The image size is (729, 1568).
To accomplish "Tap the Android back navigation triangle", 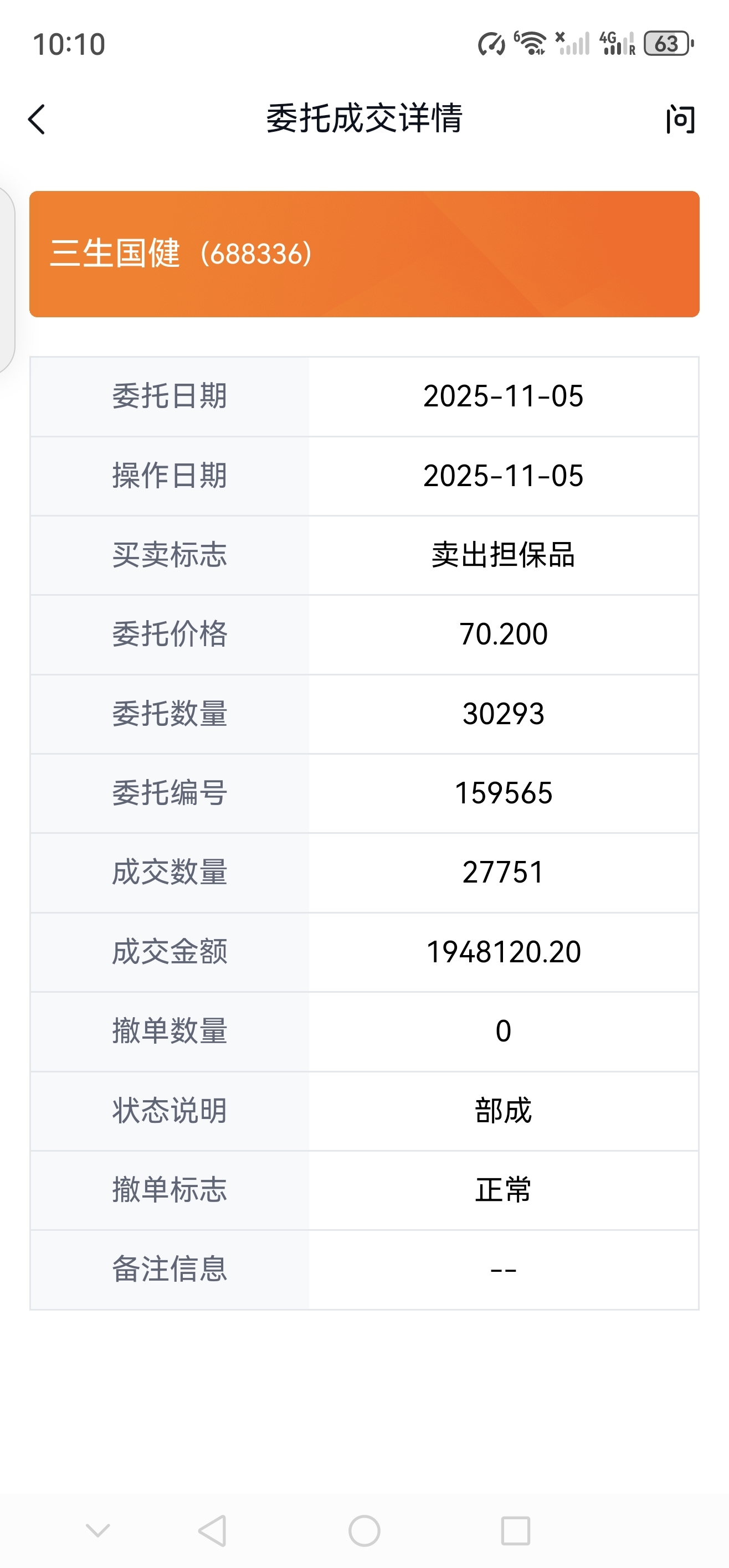I will pos(213,1530).
